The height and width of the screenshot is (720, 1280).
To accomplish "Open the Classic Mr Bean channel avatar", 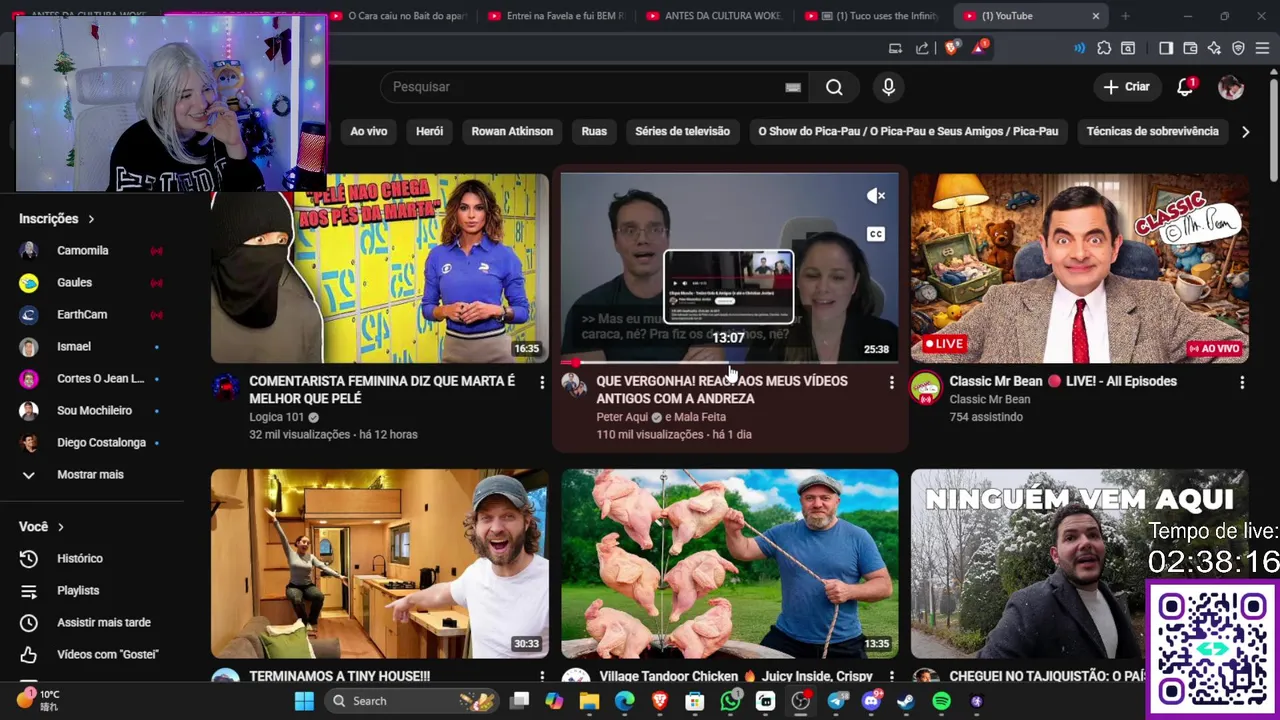I will [x=925, y=388].
